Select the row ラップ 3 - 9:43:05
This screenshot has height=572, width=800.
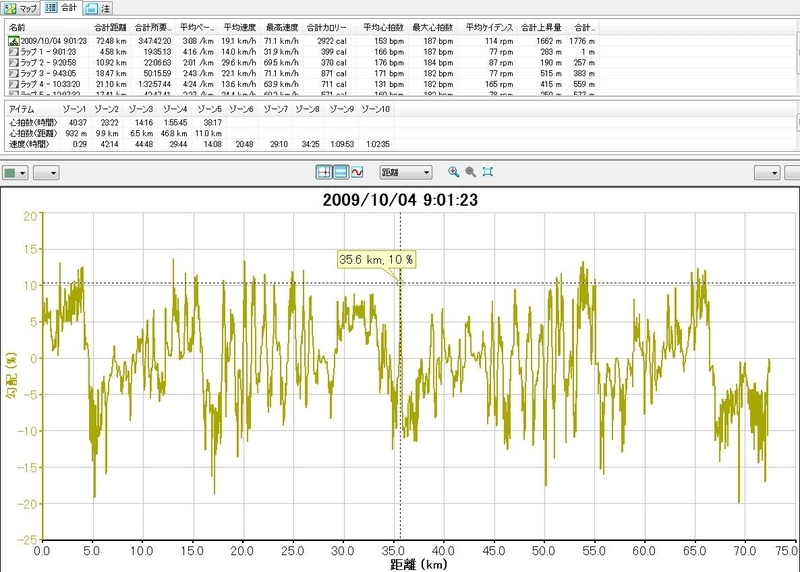click(302, 73)
